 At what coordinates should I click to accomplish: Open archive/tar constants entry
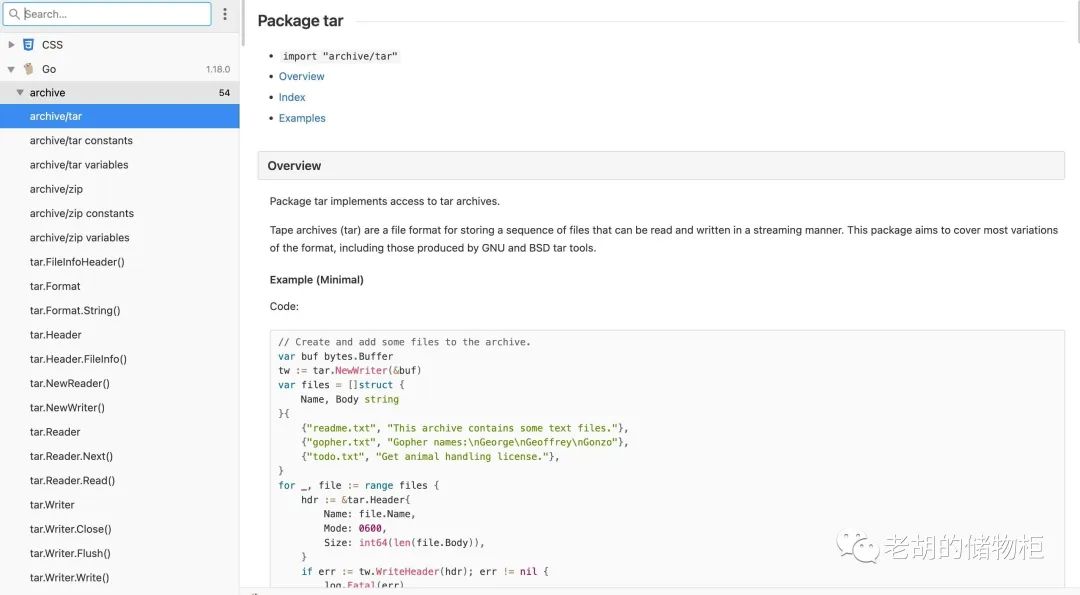coord(120,140)
